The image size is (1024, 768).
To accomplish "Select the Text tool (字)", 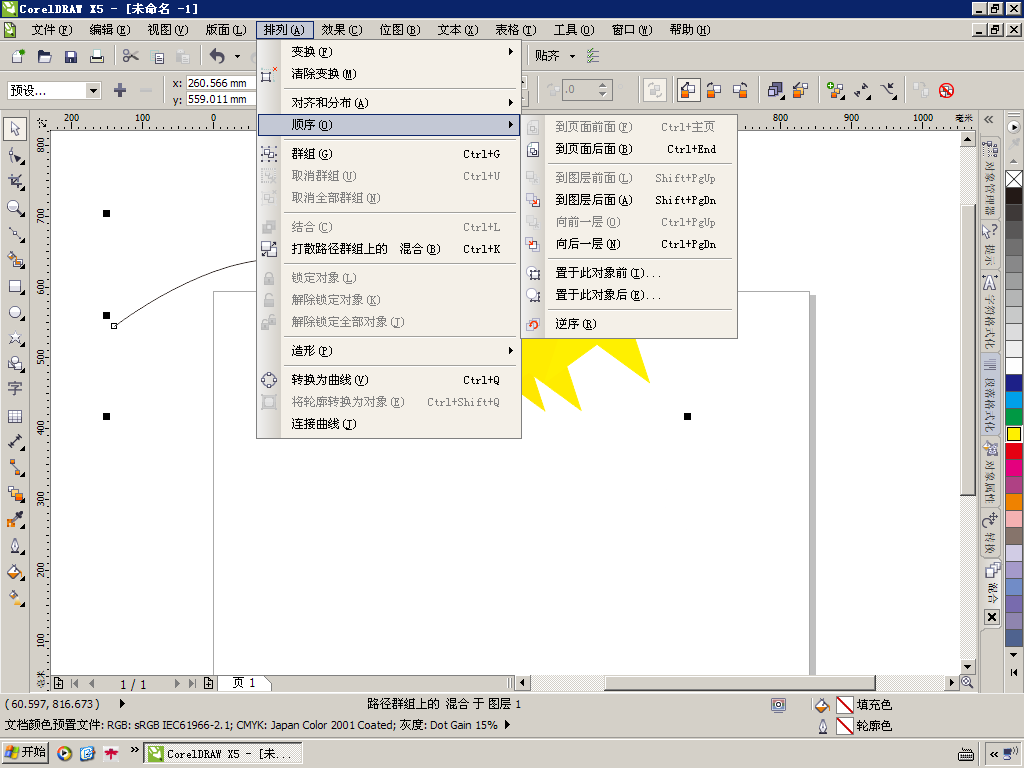I will [x=14, y=389].
